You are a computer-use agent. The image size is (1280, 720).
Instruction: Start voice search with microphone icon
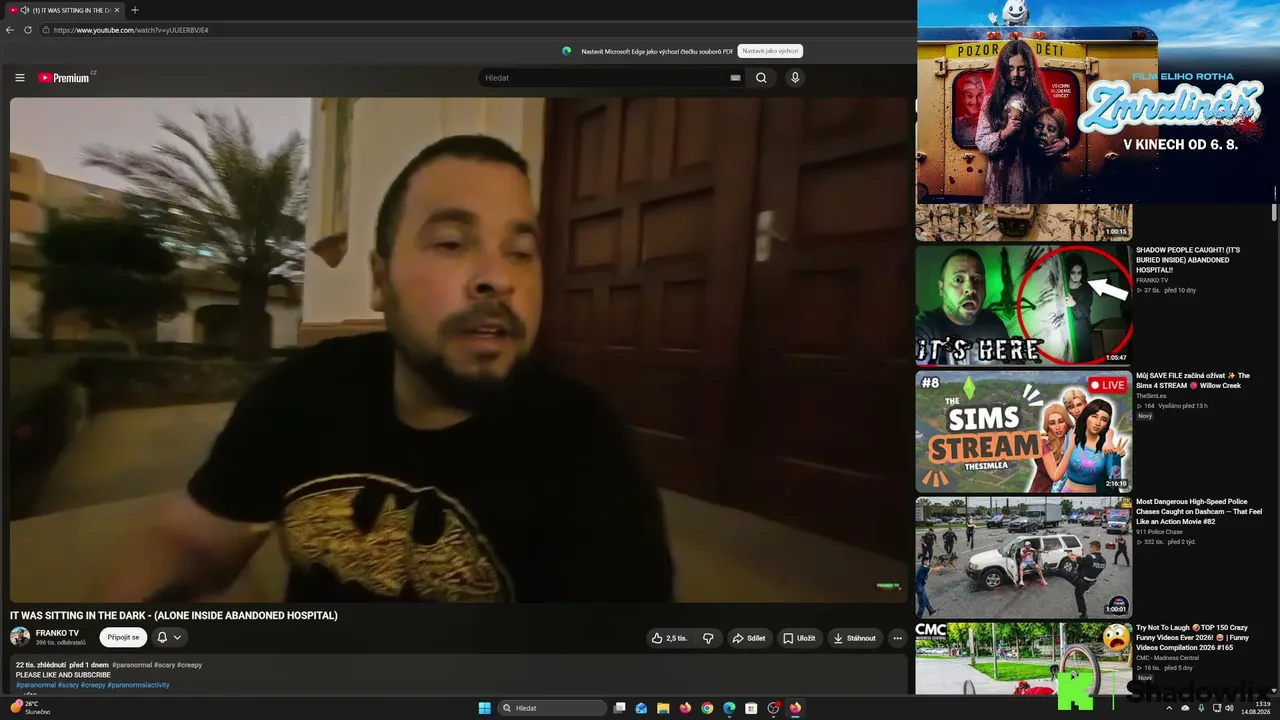click(795, 78)
